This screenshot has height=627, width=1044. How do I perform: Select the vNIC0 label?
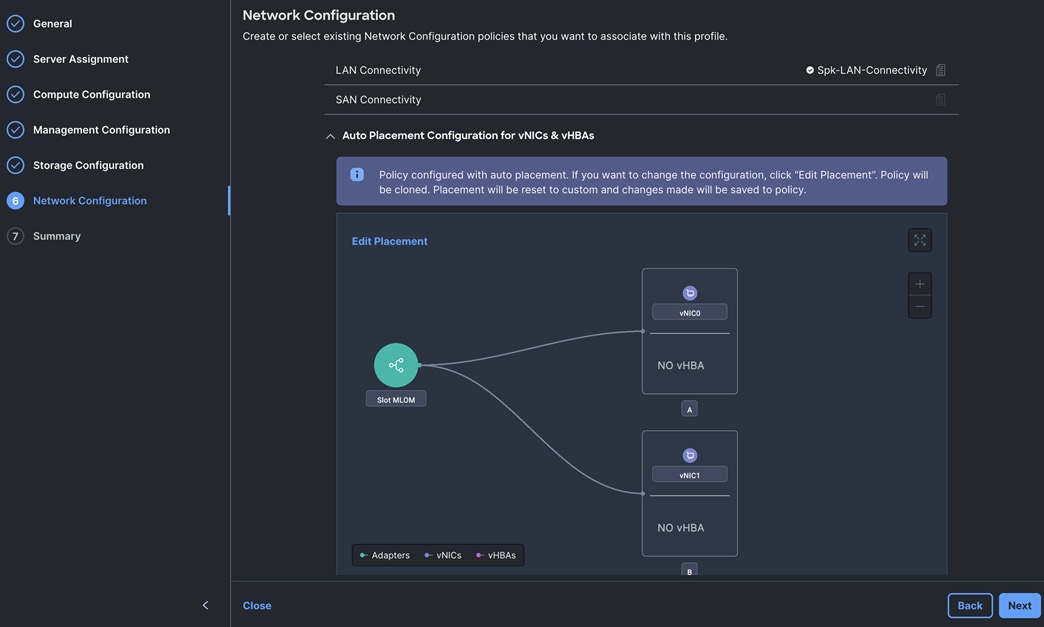690,312
